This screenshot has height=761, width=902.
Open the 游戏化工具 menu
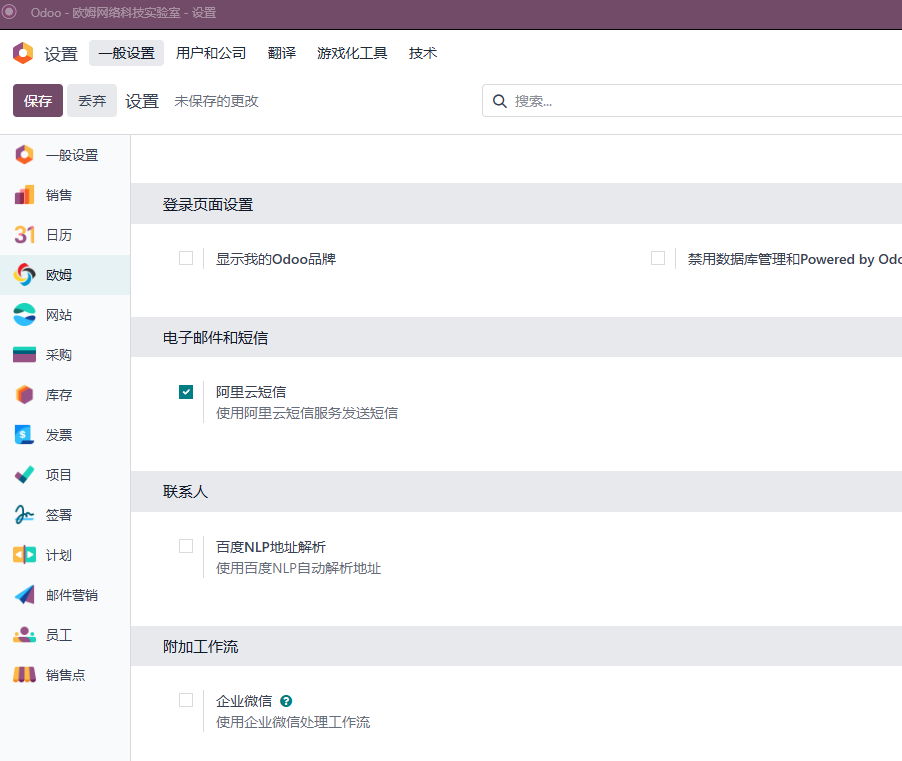click(x=352, y=53)
